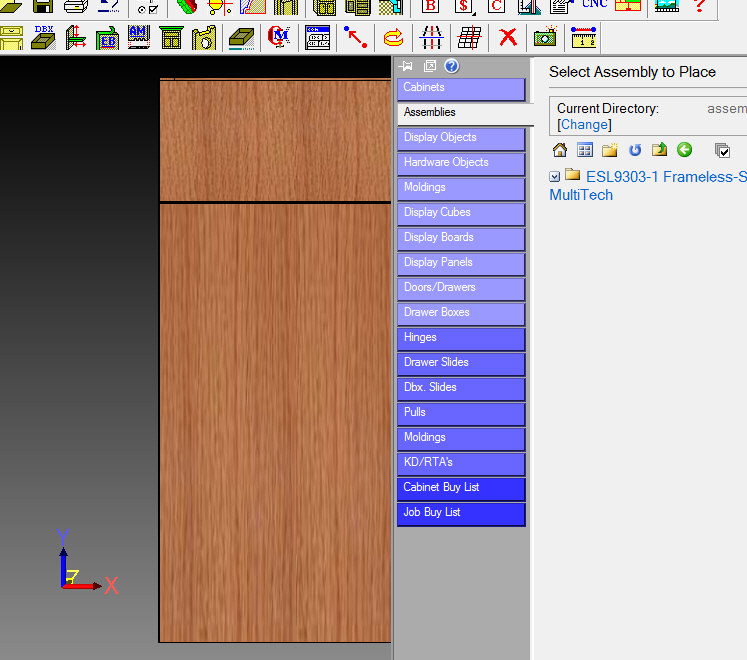The width and height of the screenshot is (747, 660).
Task: Click the new folder icon
Action: tap(609, 150)
